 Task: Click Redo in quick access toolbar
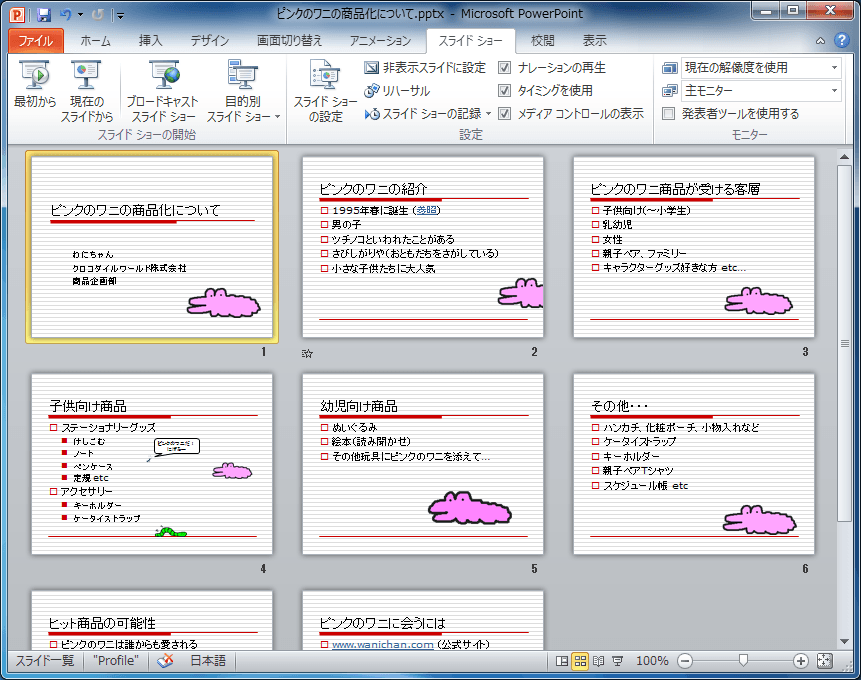pyautogui.click(x=98, y=14)
